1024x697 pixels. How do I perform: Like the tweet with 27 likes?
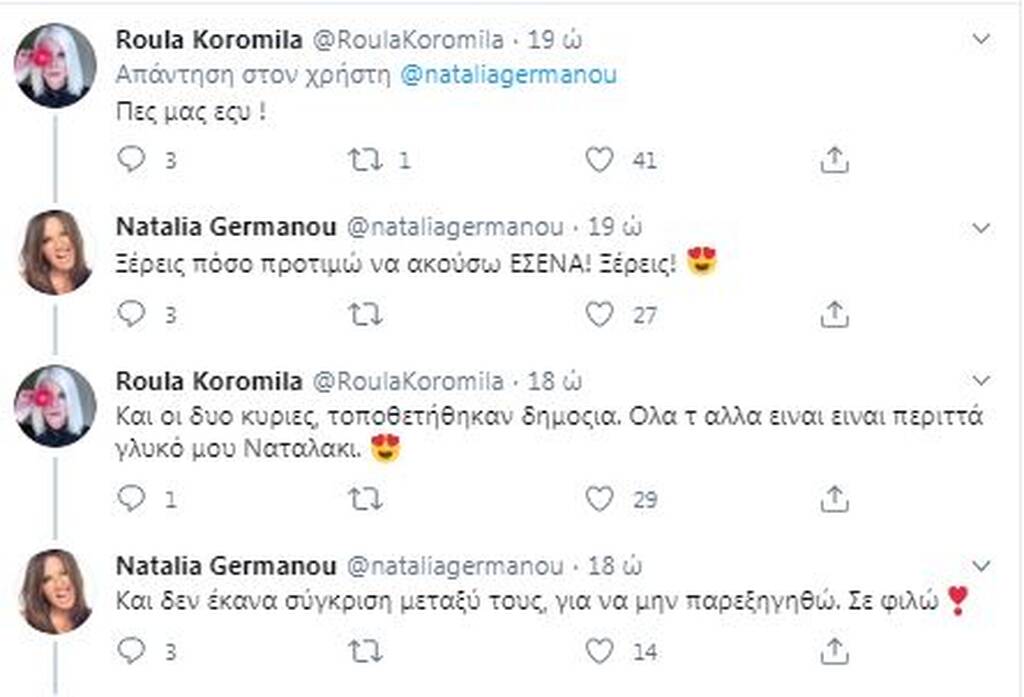(x=599, y=315)
